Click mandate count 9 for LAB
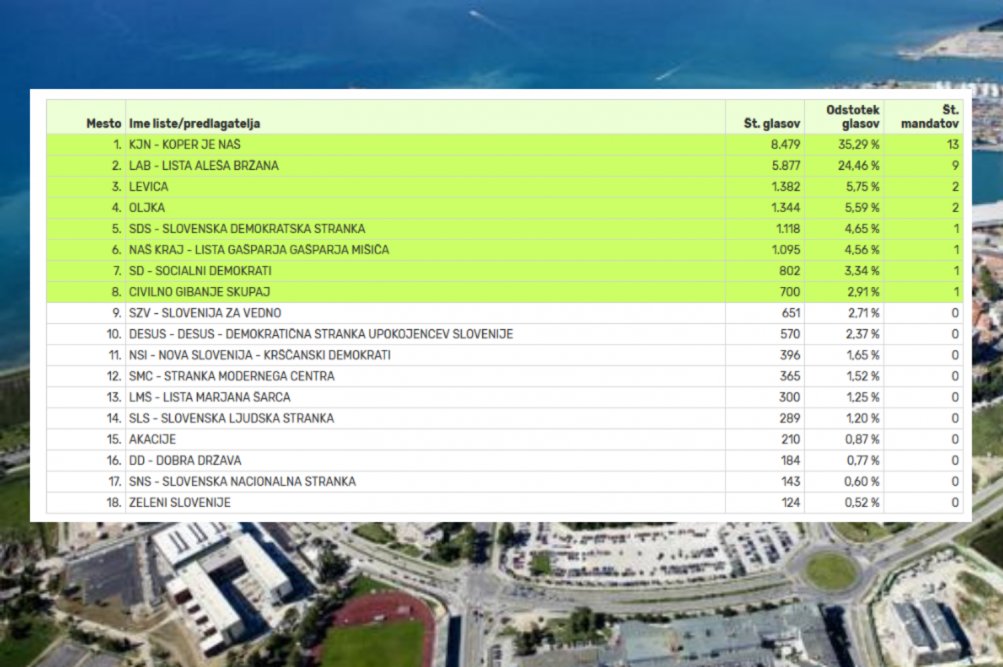 [956, 166]
